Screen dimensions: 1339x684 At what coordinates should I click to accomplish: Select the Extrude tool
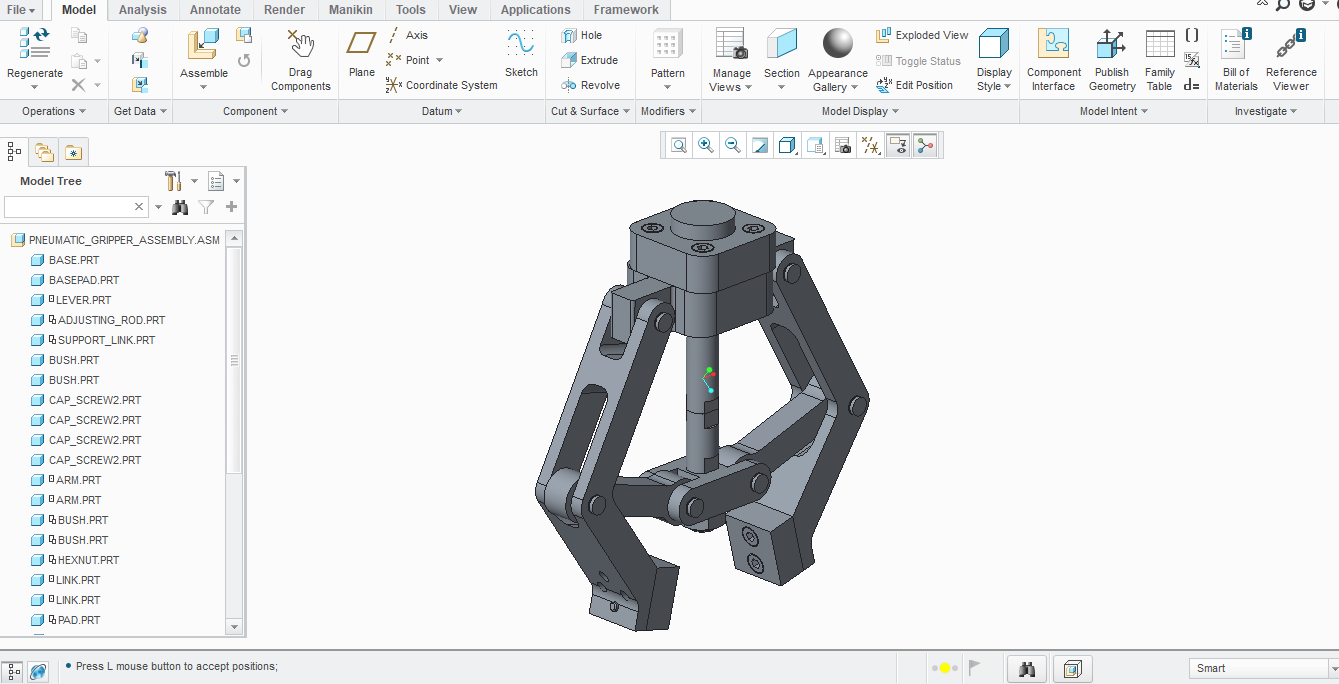coord(589,60)
